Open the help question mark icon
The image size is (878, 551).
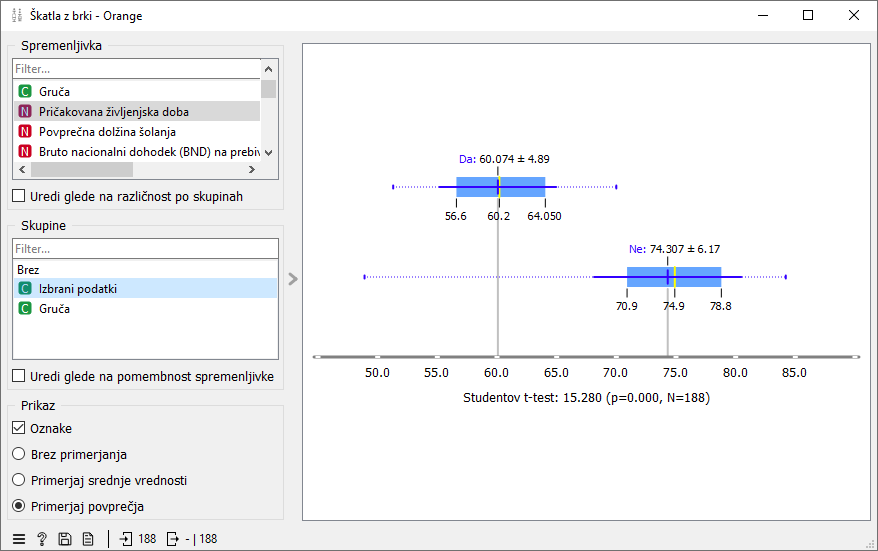coord(42,539)
